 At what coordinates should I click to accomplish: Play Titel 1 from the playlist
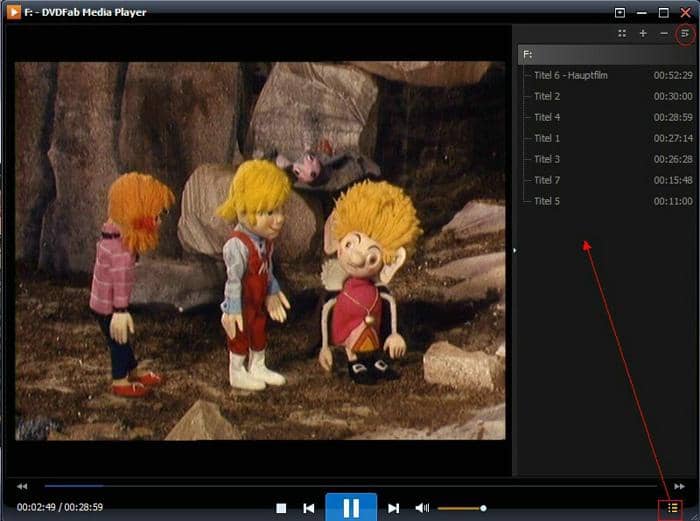(x=608, y=138)
